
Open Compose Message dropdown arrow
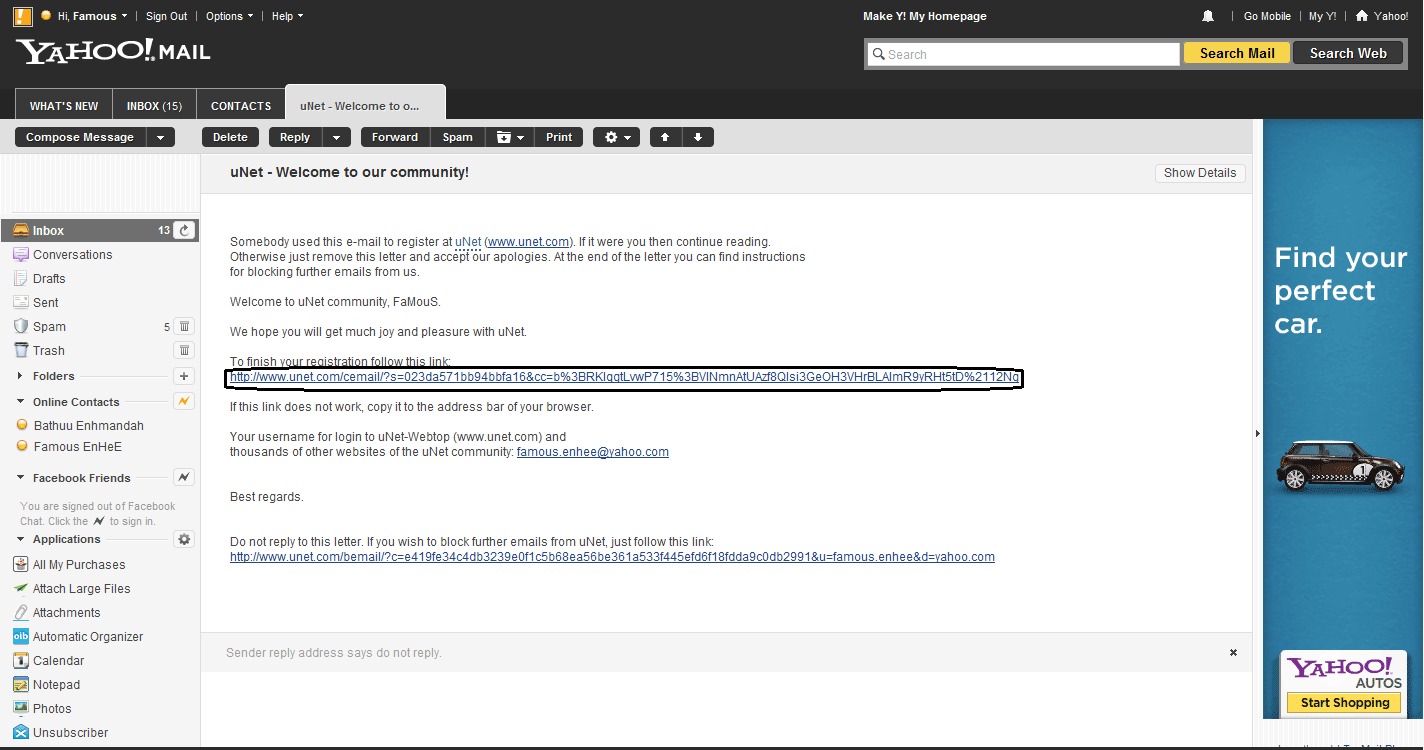[161, 137]
